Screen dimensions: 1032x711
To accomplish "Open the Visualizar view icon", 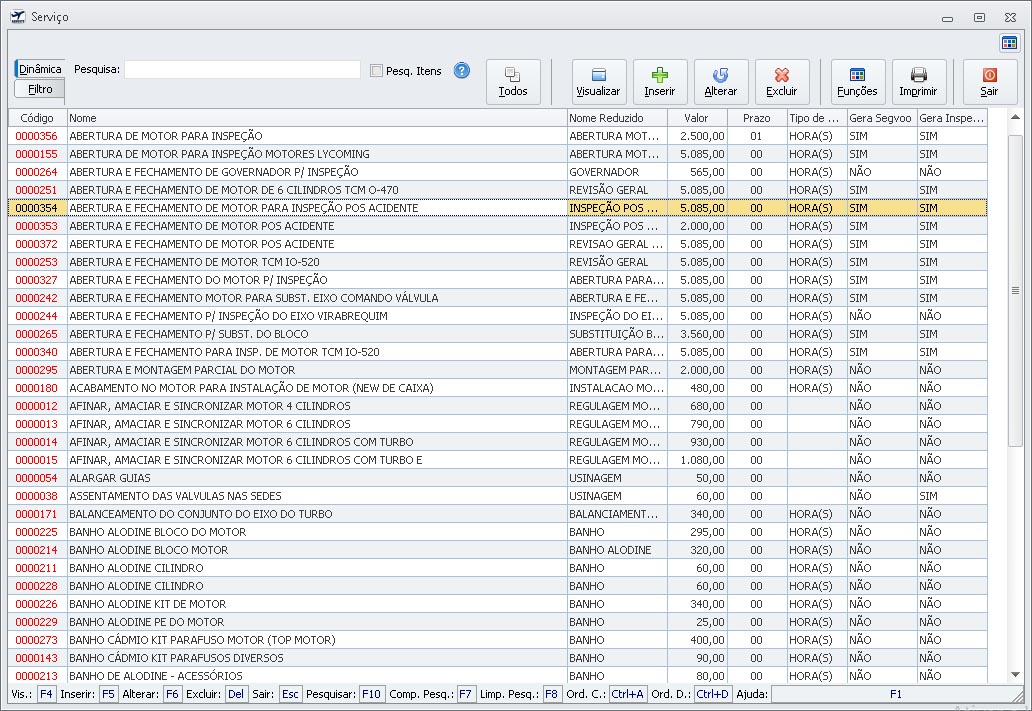I will tap(598, 81).
